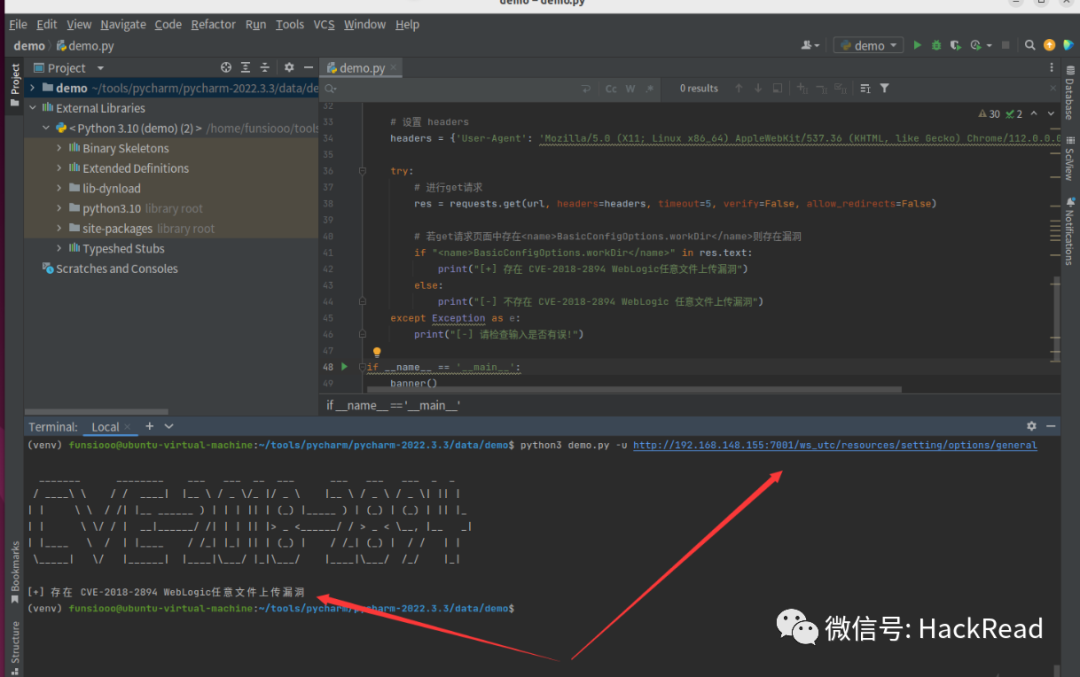Open terminal session list dropdown chevron

[x=169, y=426]
